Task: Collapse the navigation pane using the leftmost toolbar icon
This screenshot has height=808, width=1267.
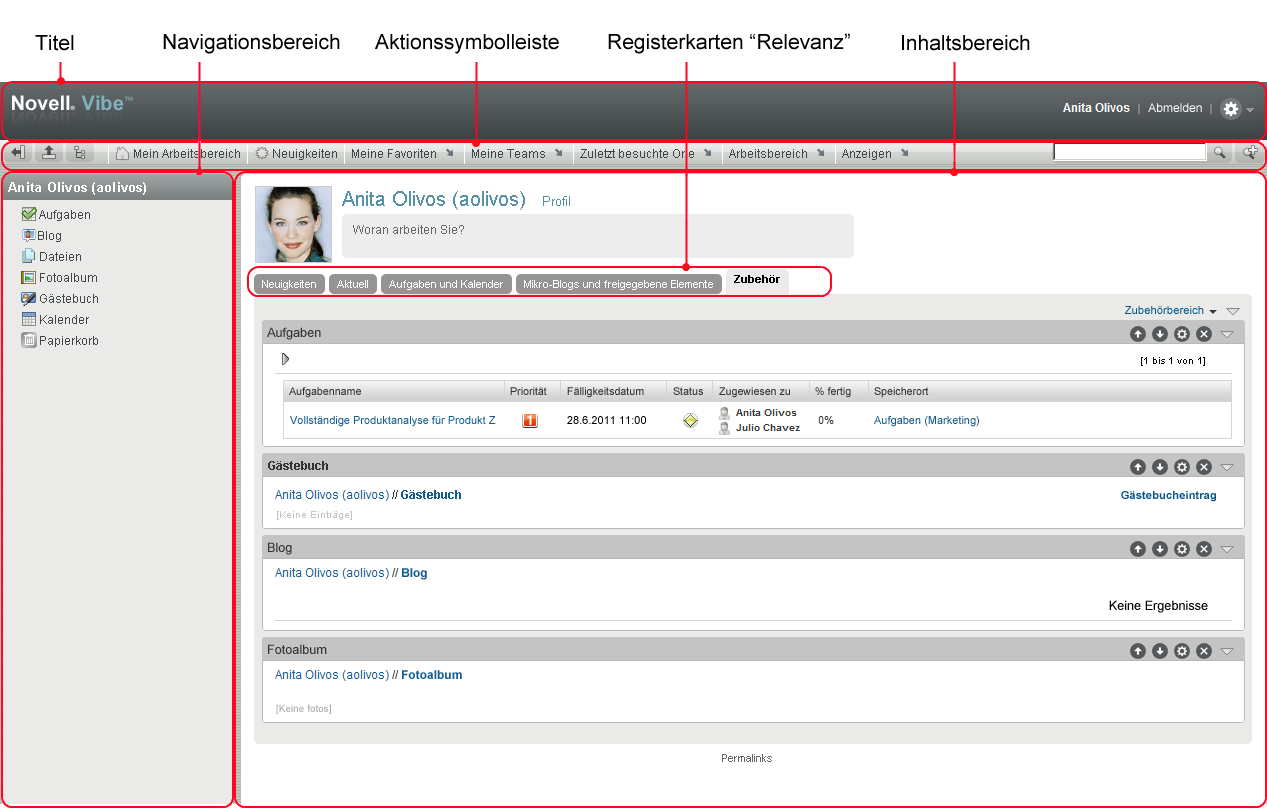Action: pos(19,153)
